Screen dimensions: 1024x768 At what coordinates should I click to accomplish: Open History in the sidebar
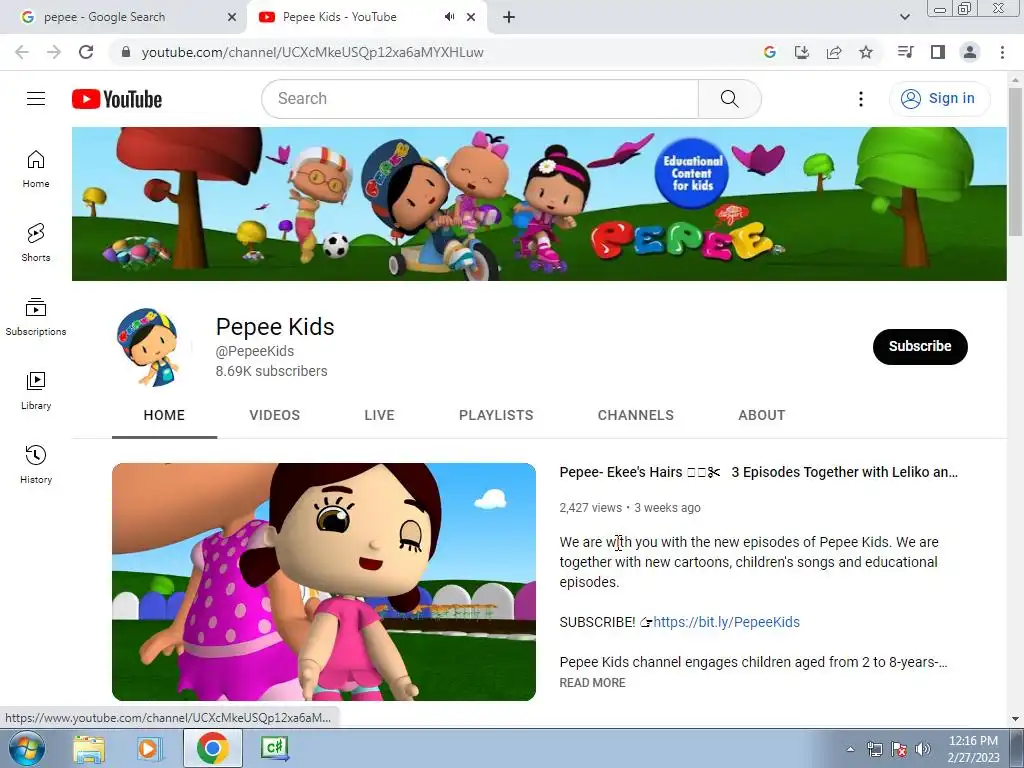coord(36,464)
